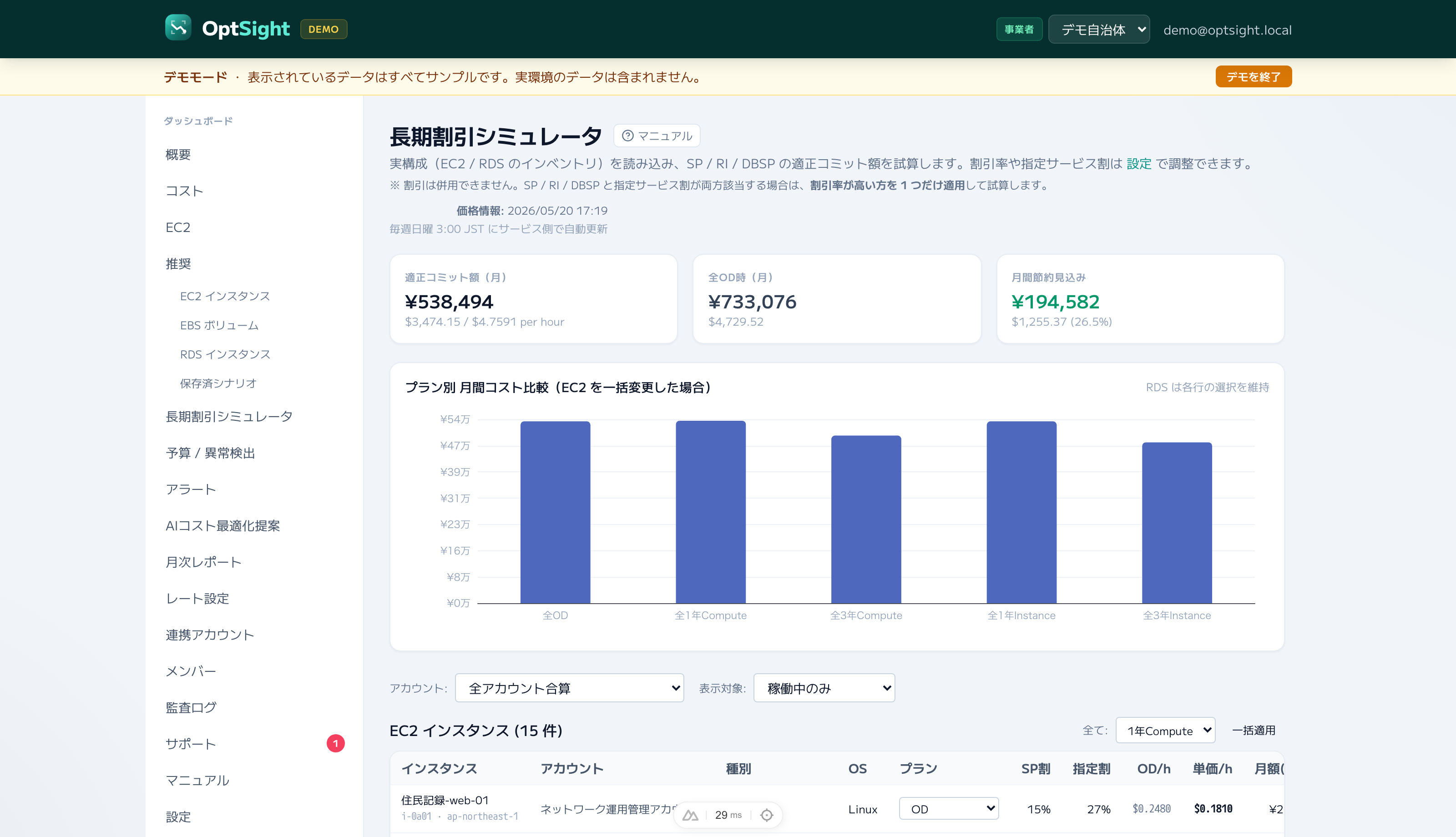Image resolution: width=1456 pixels, height=837 pixels.
Task: Click the 全OD bar in the chart
Action: coord(555,512)
